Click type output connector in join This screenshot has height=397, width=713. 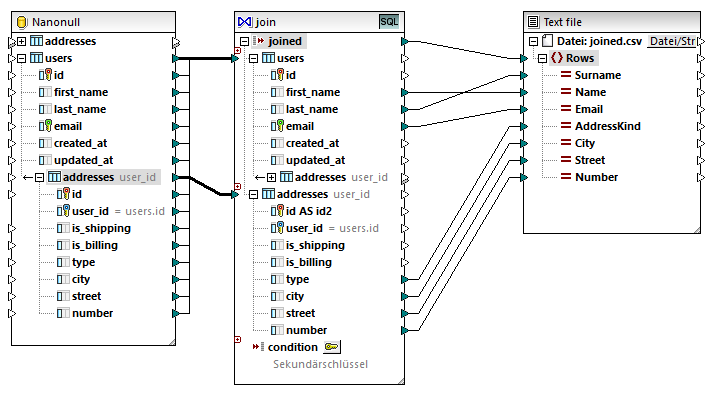[405, 279]
